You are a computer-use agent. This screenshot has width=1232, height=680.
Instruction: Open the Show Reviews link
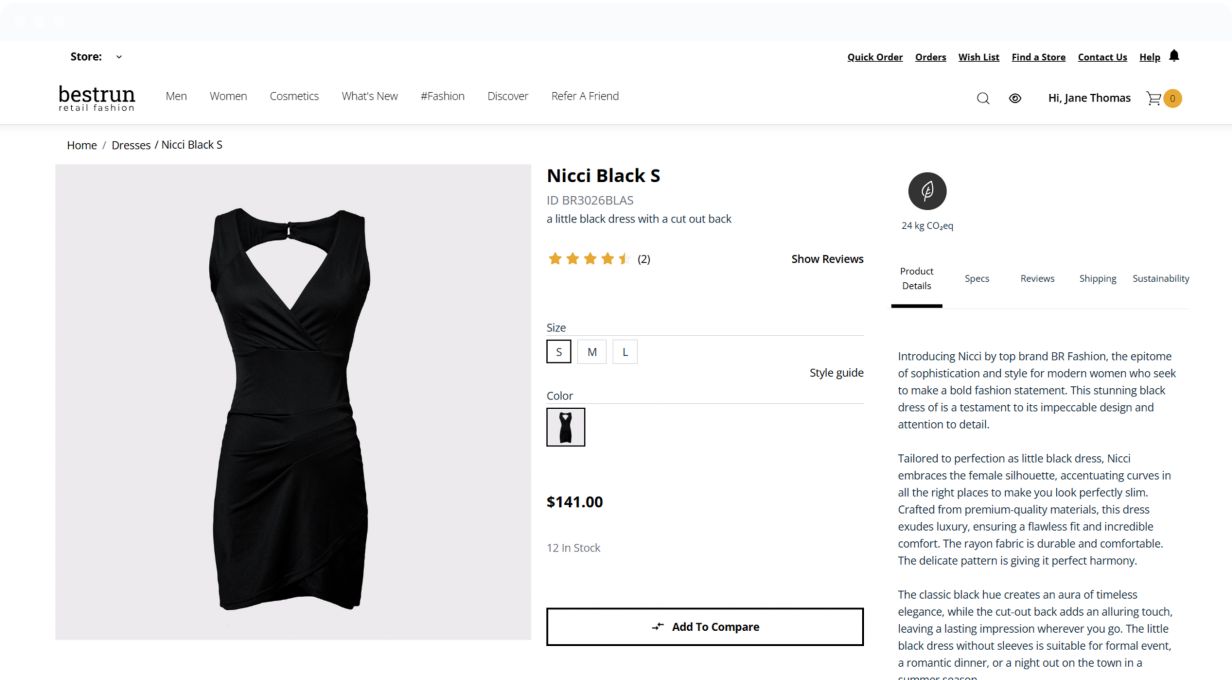827,259
